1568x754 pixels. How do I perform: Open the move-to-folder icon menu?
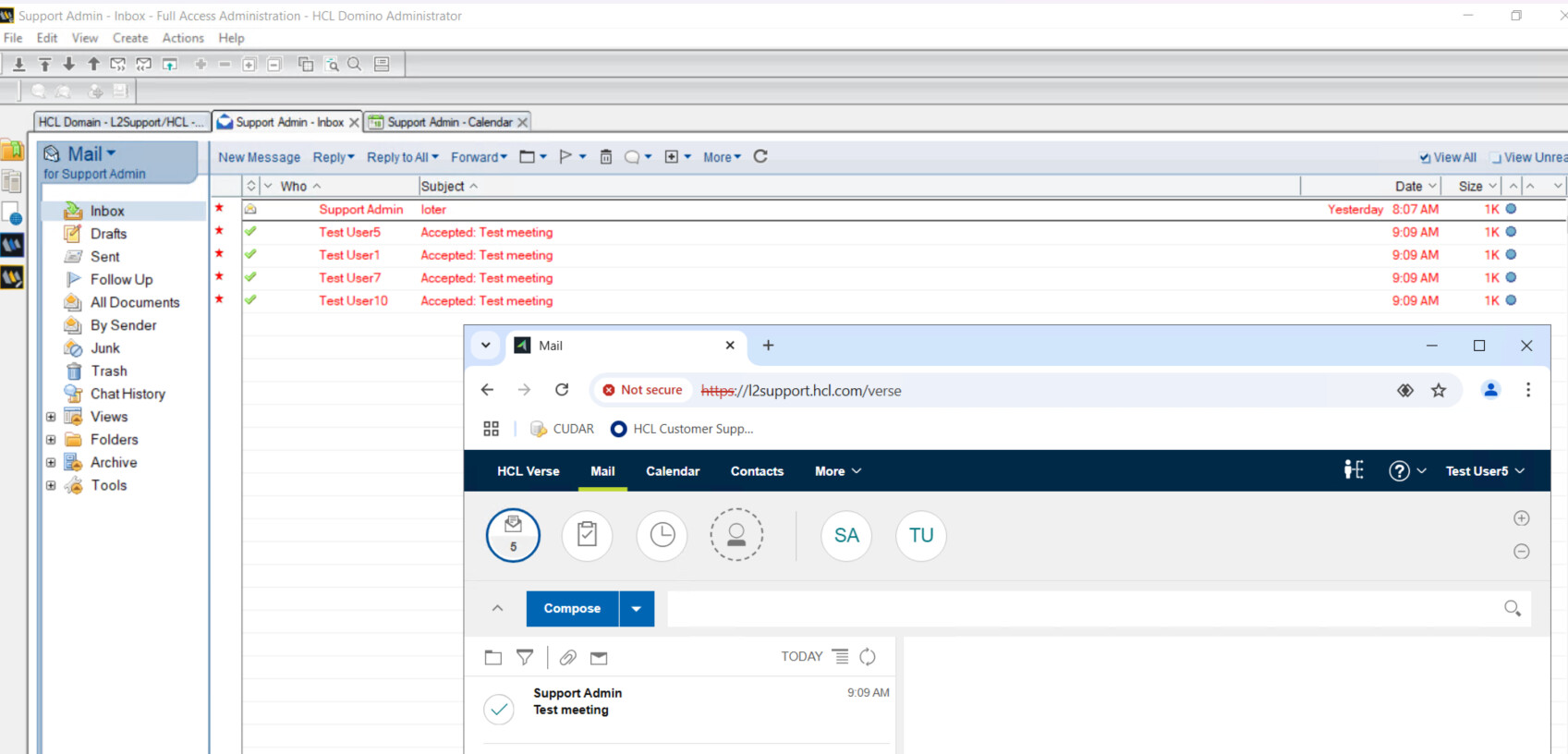(533, 157)
